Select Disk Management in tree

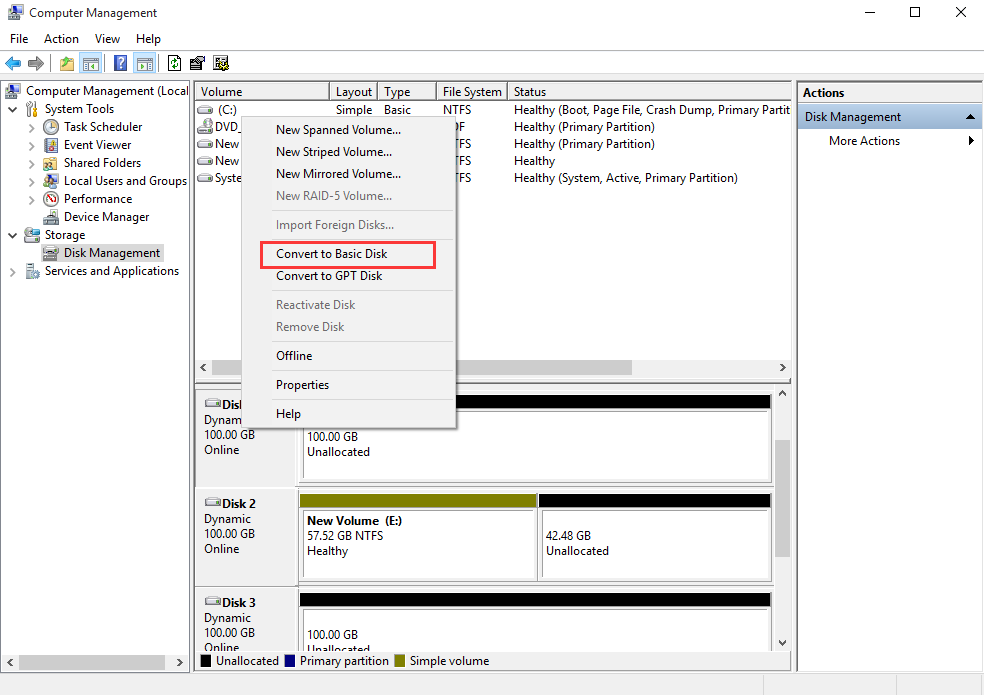(112, 253)
